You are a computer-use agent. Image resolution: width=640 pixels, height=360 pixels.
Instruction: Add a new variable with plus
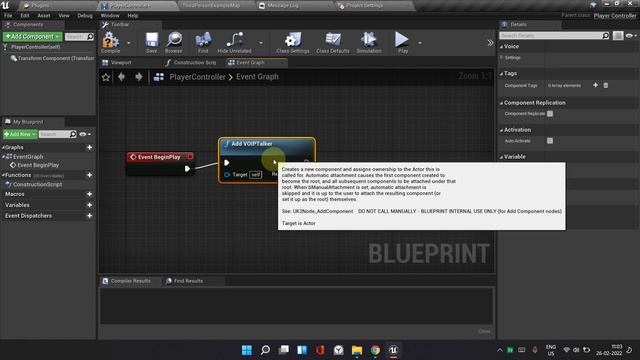pos(89,205)
